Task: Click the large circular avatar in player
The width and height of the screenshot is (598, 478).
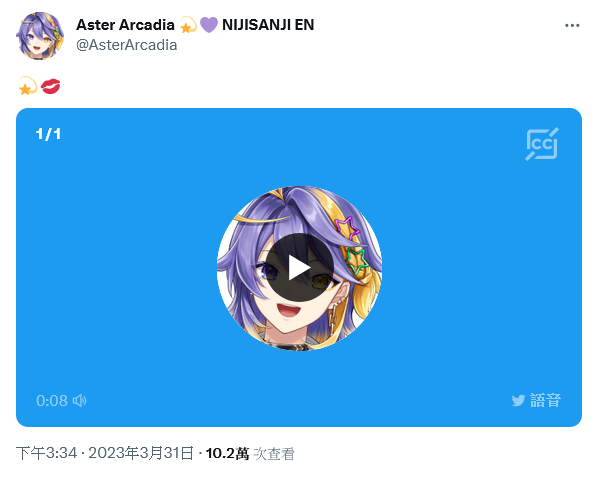Action: point(299,268)
